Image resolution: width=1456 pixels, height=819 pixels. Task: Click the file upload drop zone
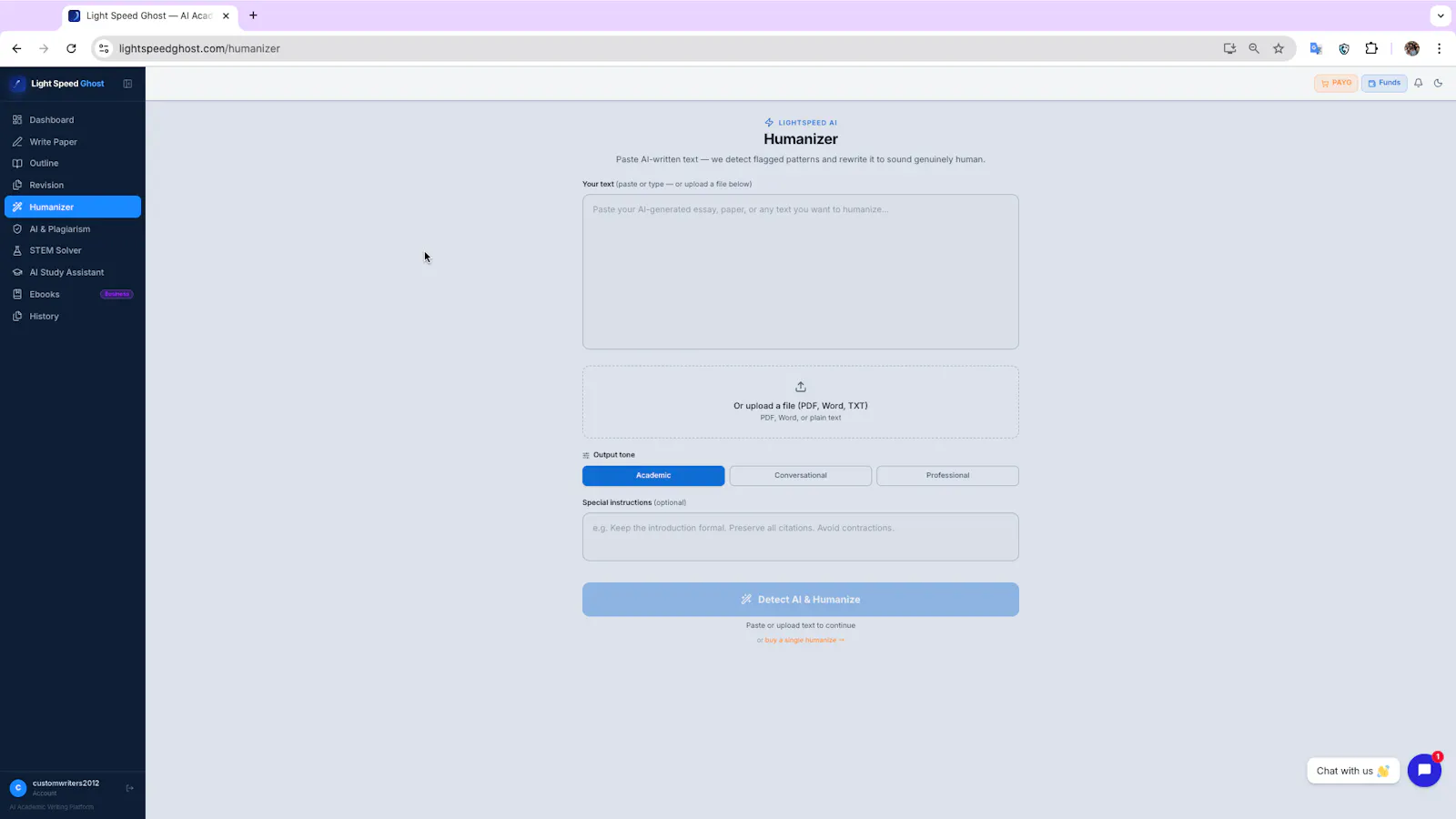click(x=801, y=402)
